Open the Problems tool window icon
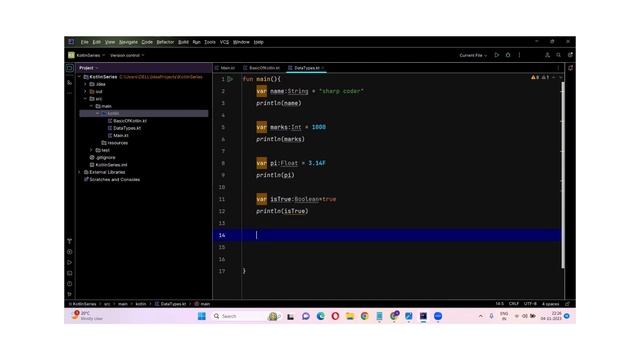Image resolution: width=640 pixels, height=360 pixels. pos(70,284)
